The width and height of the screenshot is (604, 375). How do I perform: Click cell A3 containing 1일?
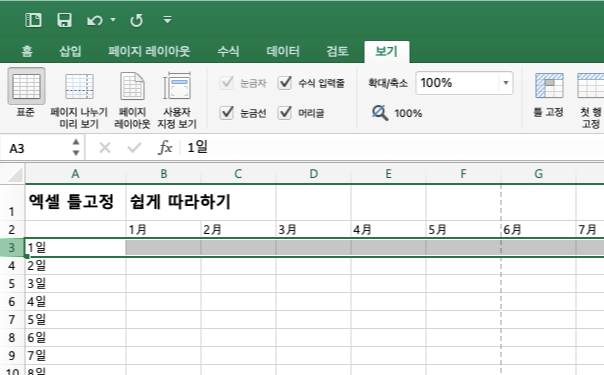point(76,248)
